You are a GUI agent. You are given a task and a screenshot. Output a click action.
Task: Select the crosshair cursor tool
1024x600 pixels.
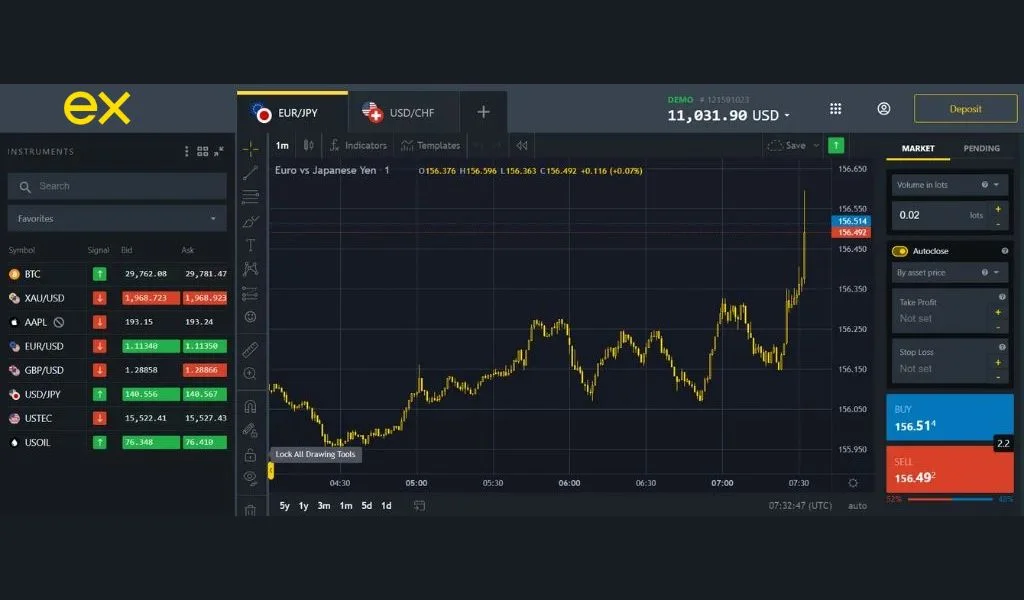(251, 148)
